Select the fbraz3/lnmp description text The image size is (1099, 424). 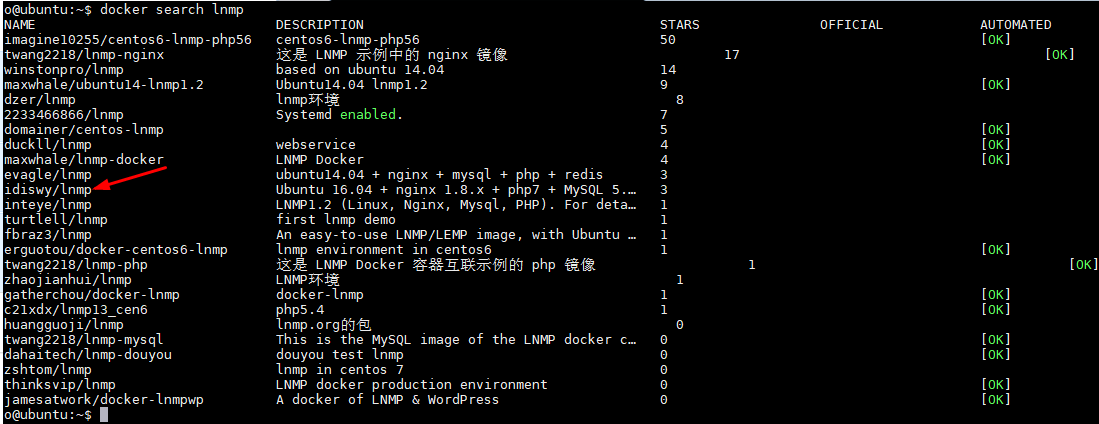456,235
